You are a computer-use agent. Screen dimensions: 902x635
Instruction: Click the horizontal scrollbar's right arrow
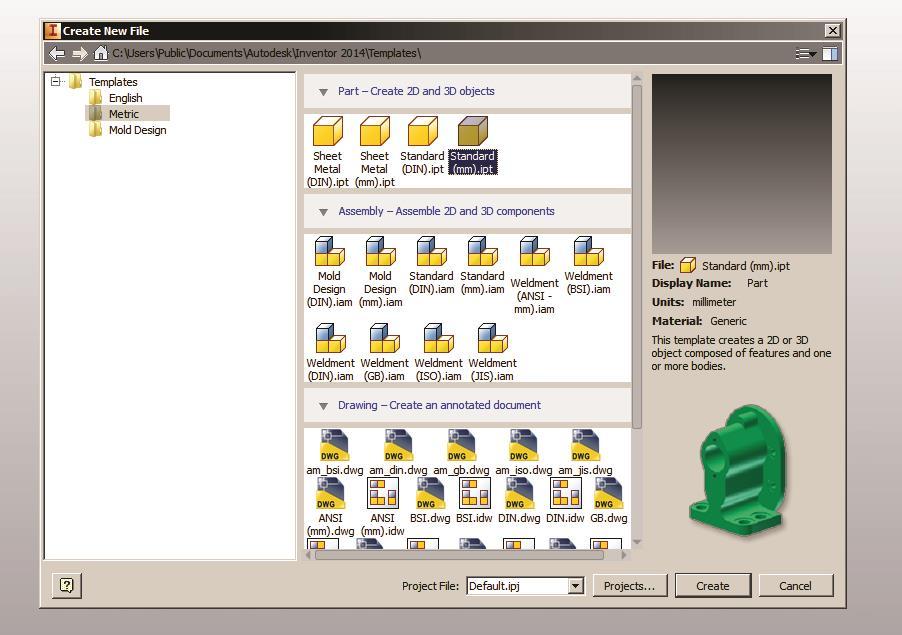coord(624,555)
